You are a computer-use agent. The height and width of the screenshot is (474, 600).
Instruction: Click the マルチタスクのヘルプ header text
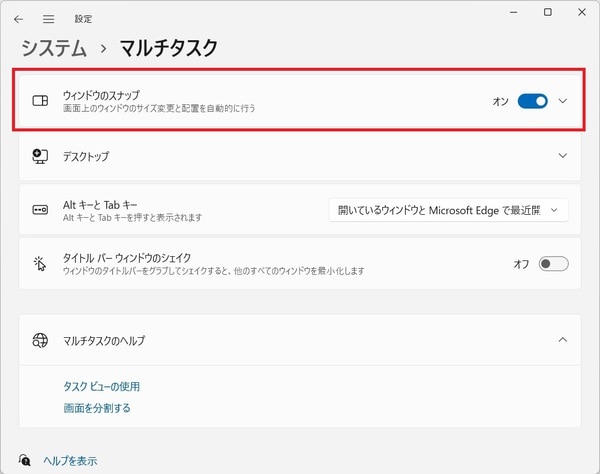[x=104, y=340]
